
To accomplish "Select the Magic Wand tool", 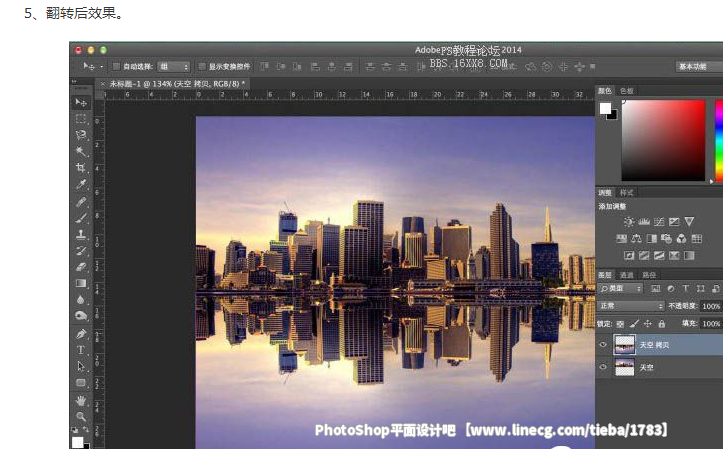I will pos(81,151).
